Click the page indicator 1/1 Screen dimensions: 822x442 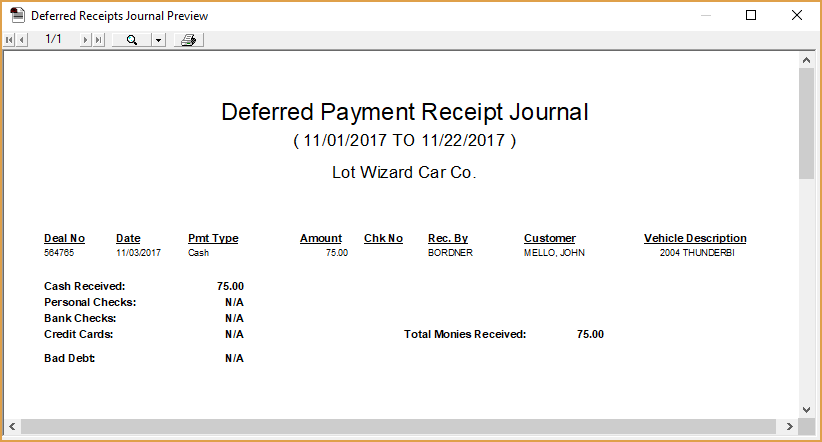point(53,39)
